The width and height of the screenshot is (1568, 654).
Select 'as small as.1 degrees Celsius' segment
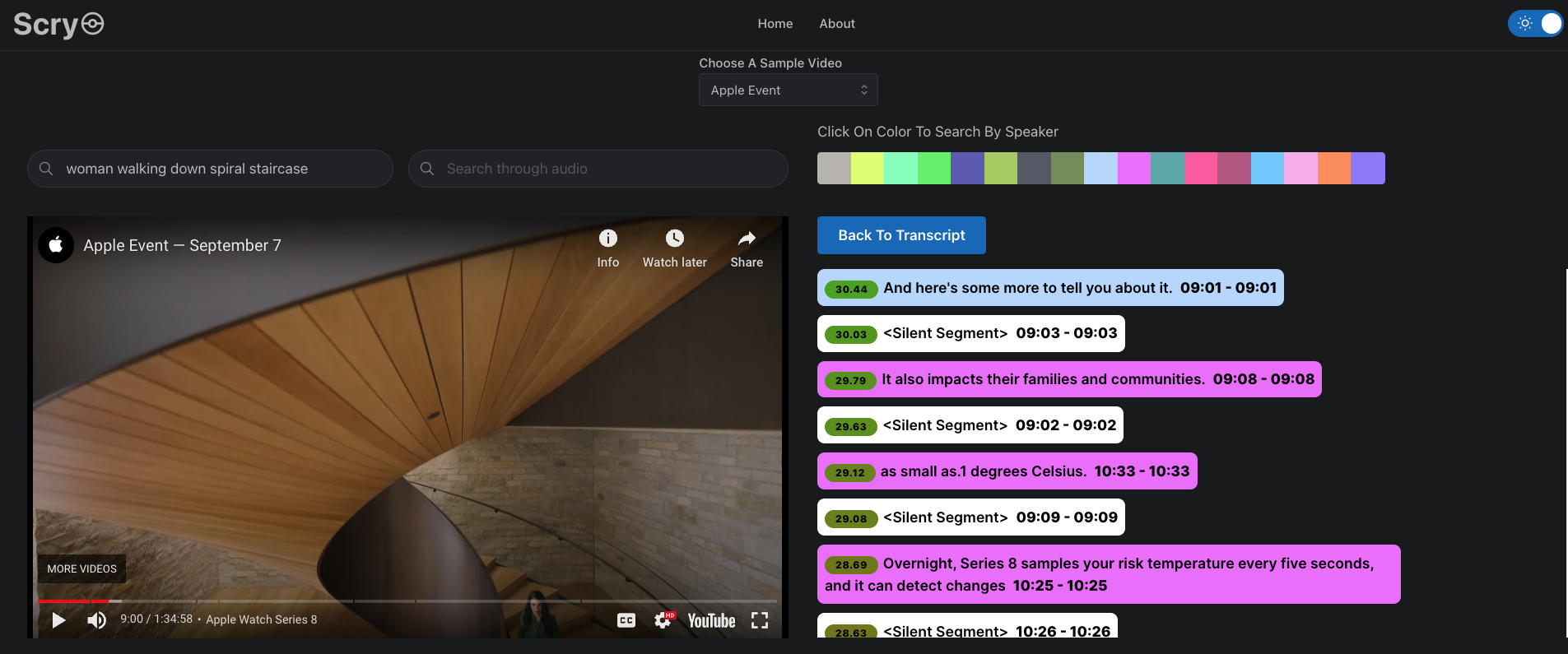1007,471
